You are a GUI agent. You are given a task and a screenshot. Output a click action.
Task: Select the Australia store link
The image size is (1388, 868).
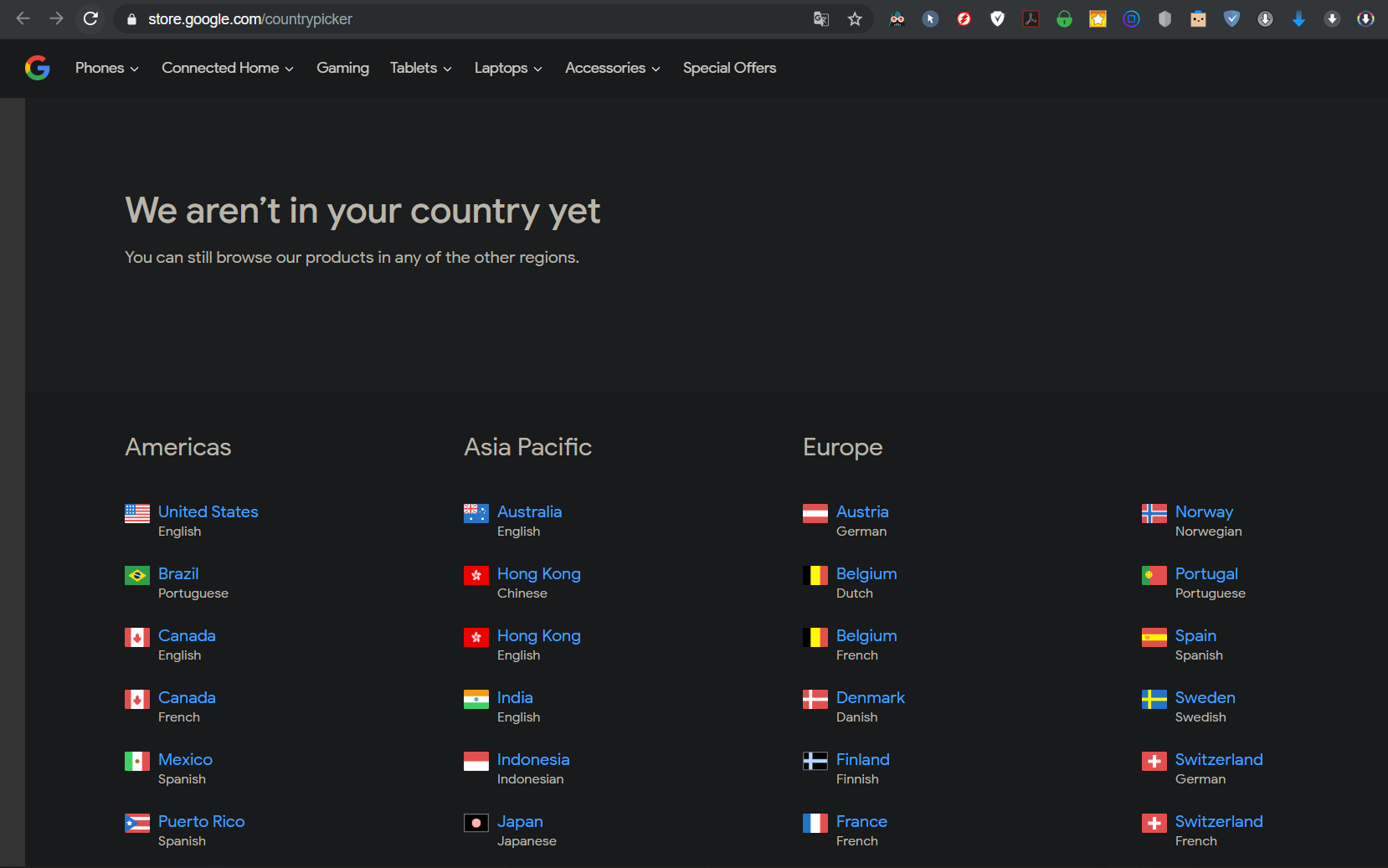coord(529,511)
